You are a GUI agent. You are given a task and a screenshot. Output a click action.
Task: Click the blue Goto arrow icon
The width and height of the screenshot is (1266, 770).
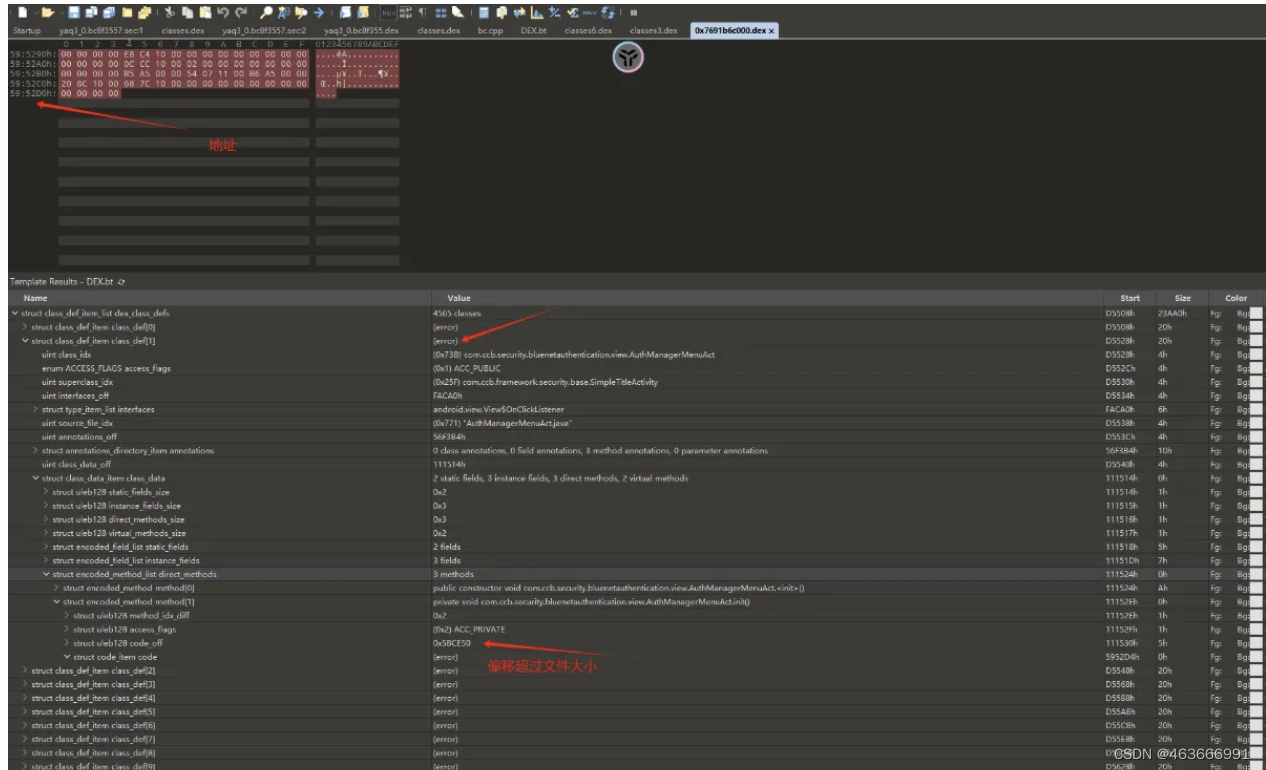319,12
